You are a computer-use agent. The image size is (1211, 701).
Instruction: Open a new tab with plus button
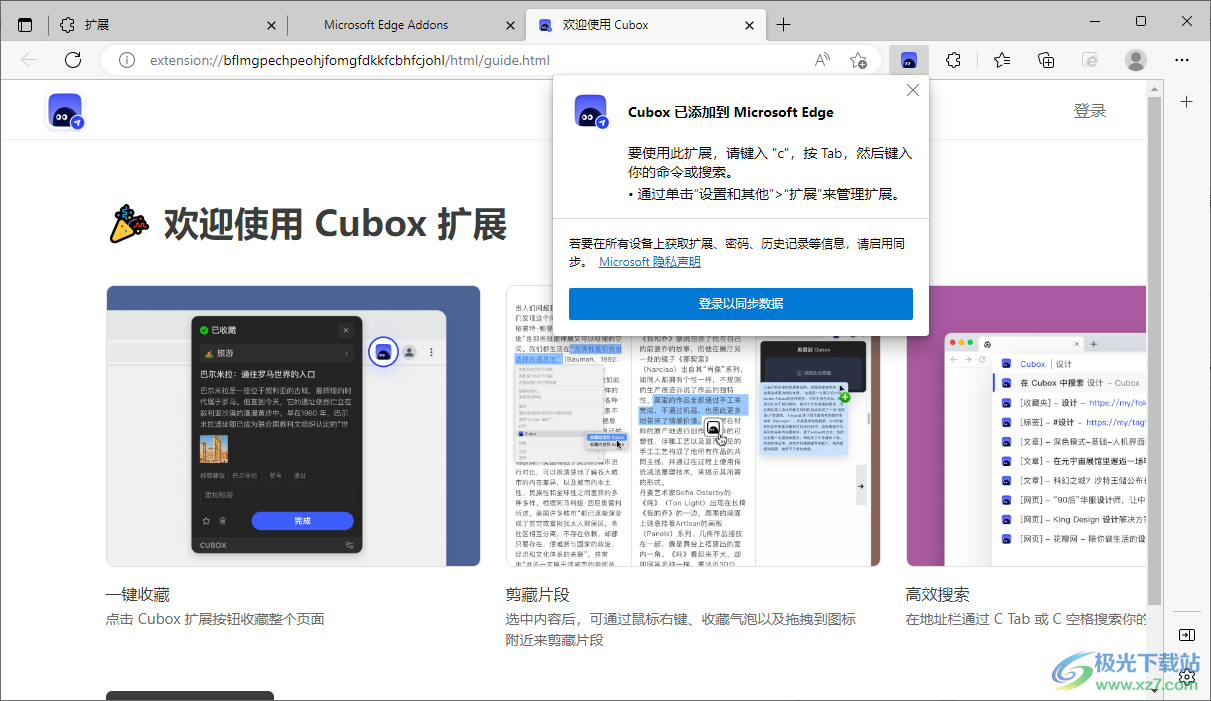[x=783, y=25]
